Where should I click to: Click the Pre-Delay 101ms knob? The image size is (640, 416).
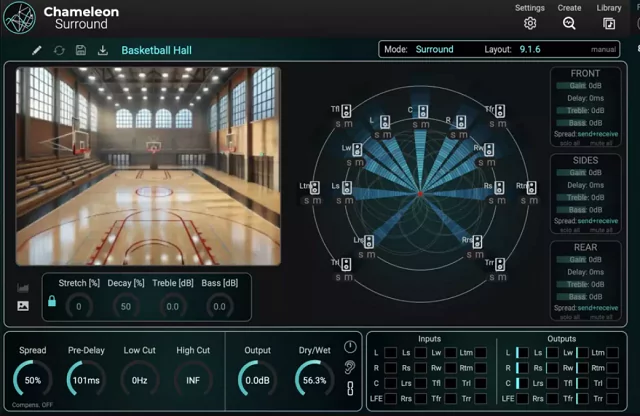[x=86, y=380]
